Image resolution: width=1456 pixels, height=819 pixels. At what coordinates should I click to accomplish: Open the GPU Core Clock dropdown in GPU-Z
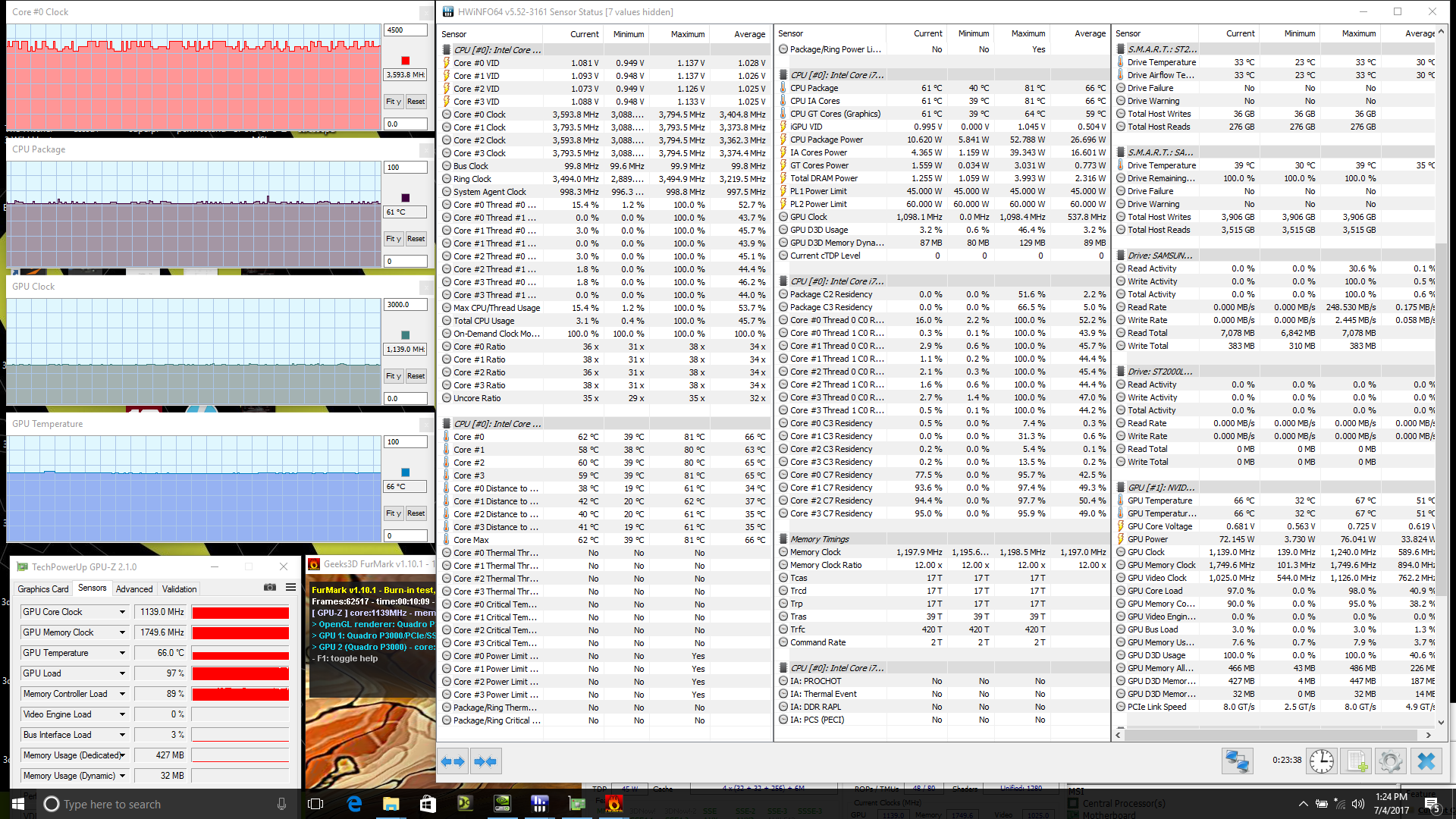coord(122,612)
